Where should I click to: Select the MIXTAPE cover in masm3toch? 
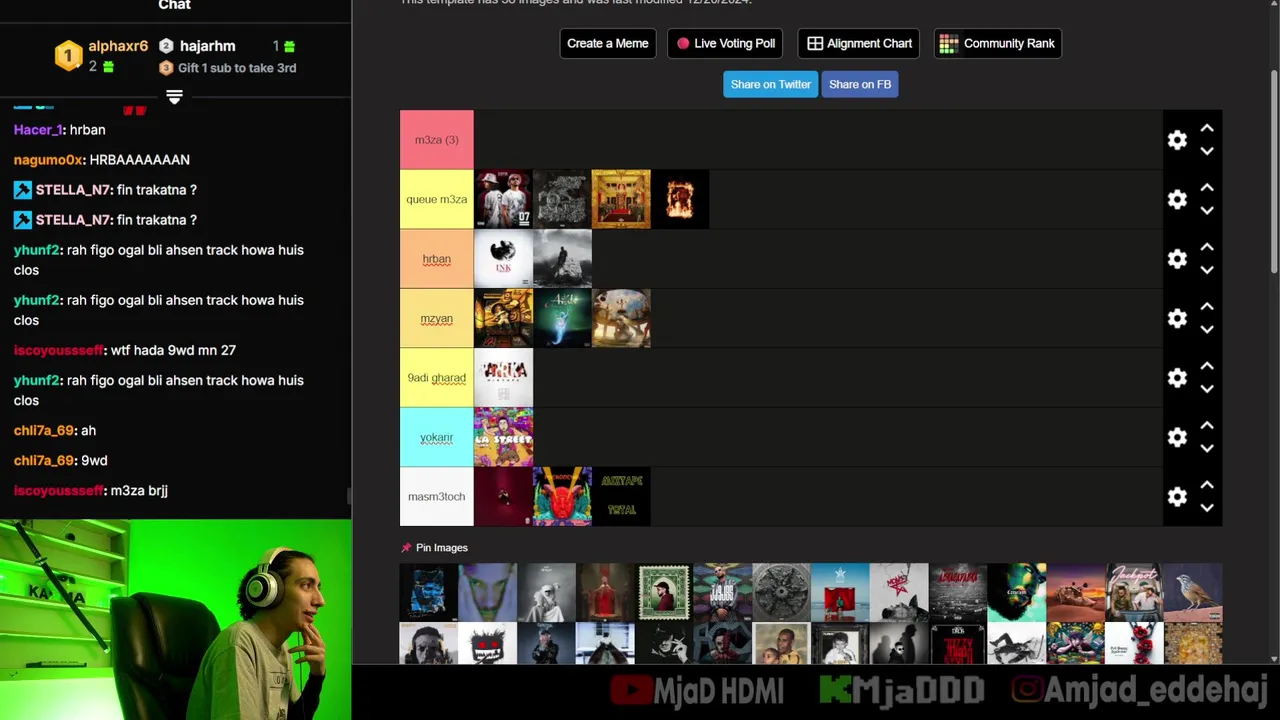pyautogui.click(x=621, y=497)
